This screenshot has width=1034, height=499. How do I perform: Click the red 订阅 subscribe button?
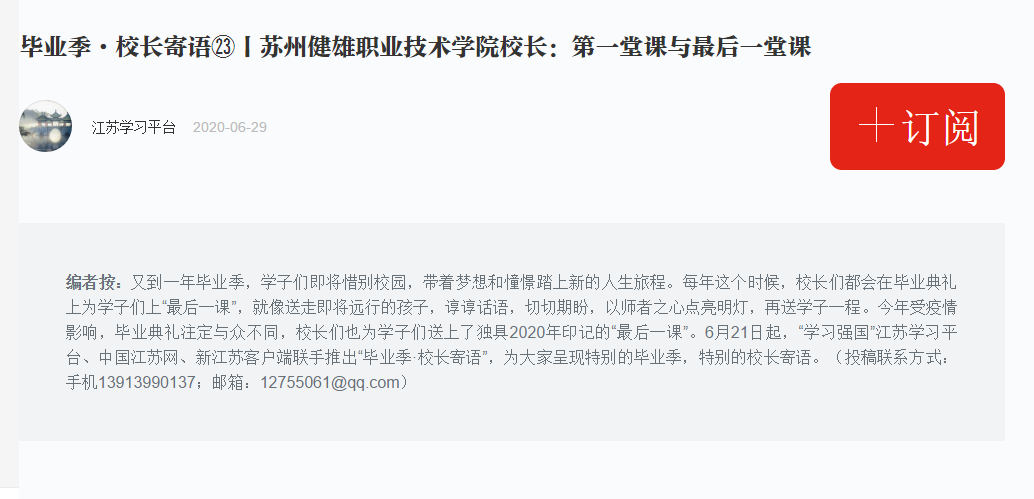917,127
